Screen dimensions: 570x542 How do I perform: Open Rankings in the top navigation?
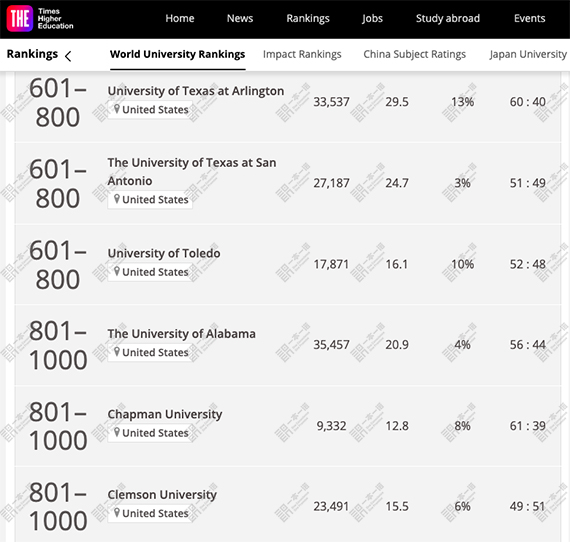[x=308, y=19]
